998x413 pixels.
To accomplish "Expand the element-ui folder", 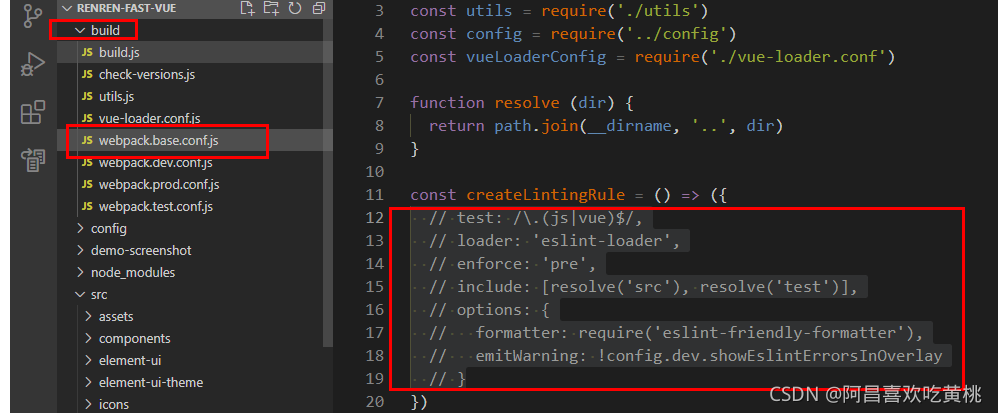I will pyautogui.click(x=130, y=360).
